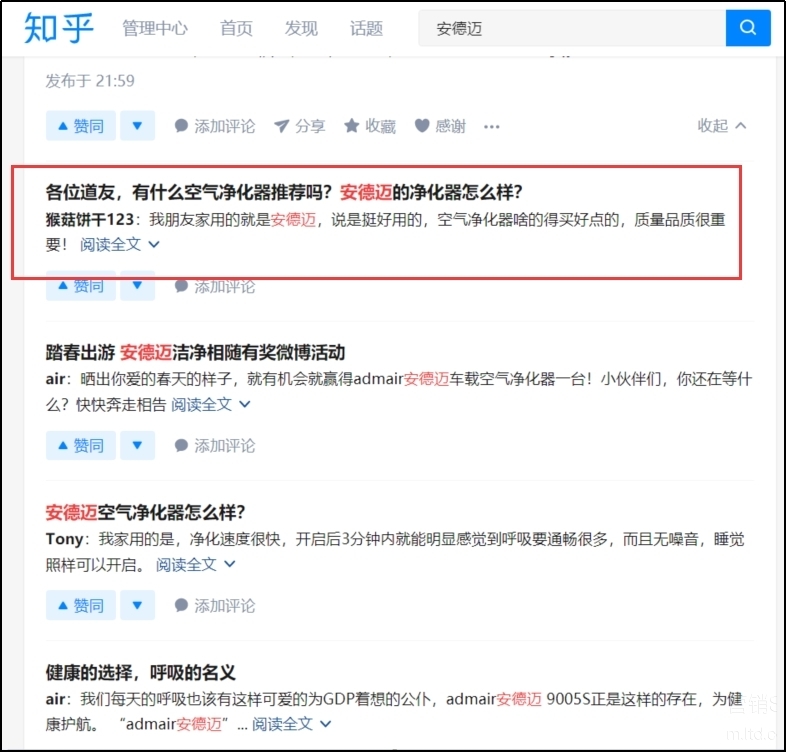Click the Zhihu logo

59,29
